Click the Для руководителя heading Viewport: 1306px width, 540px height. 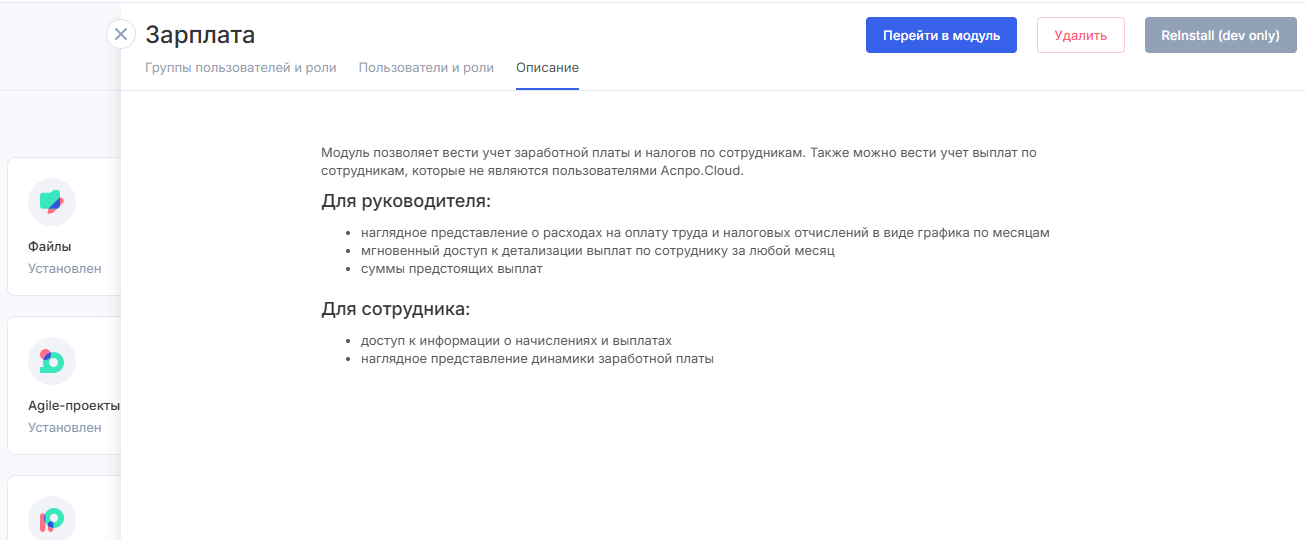tap(406, 201)
